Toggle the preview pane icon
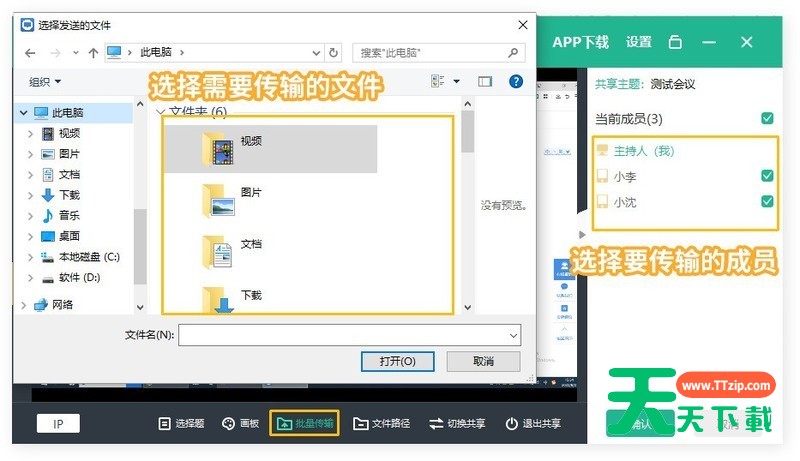Screen dimensions: 800x461 pyautogui.click(x=485, y=81)
